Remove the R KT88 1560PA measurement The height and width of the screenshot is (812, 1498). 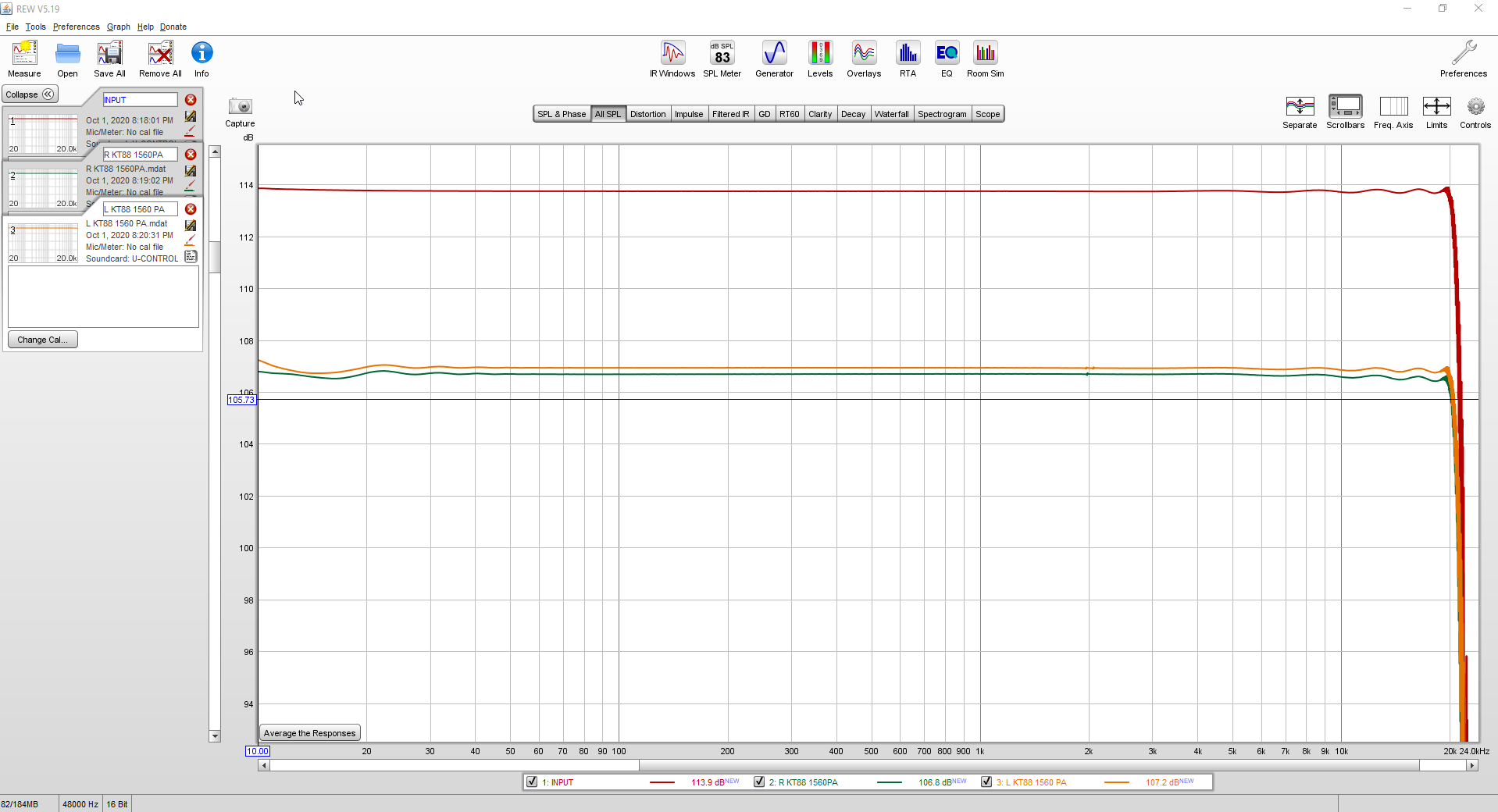click(191, 155)
